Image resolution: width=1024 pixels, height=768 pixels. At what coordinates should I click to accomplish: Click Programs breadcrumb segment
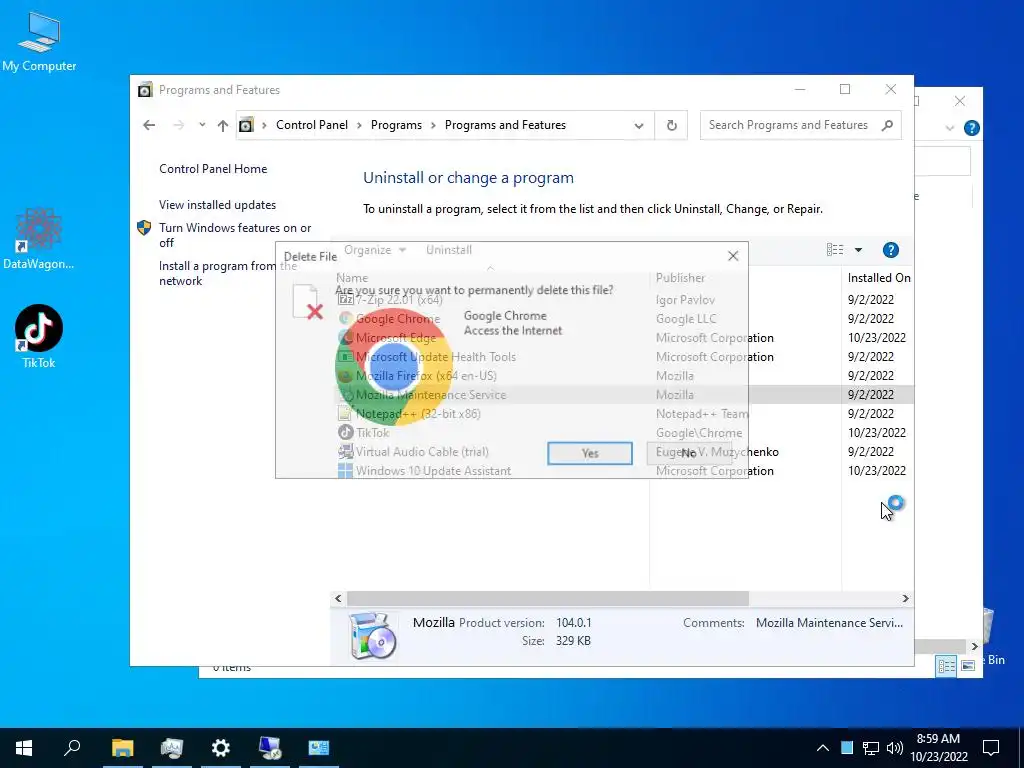(x=396, y=125)
